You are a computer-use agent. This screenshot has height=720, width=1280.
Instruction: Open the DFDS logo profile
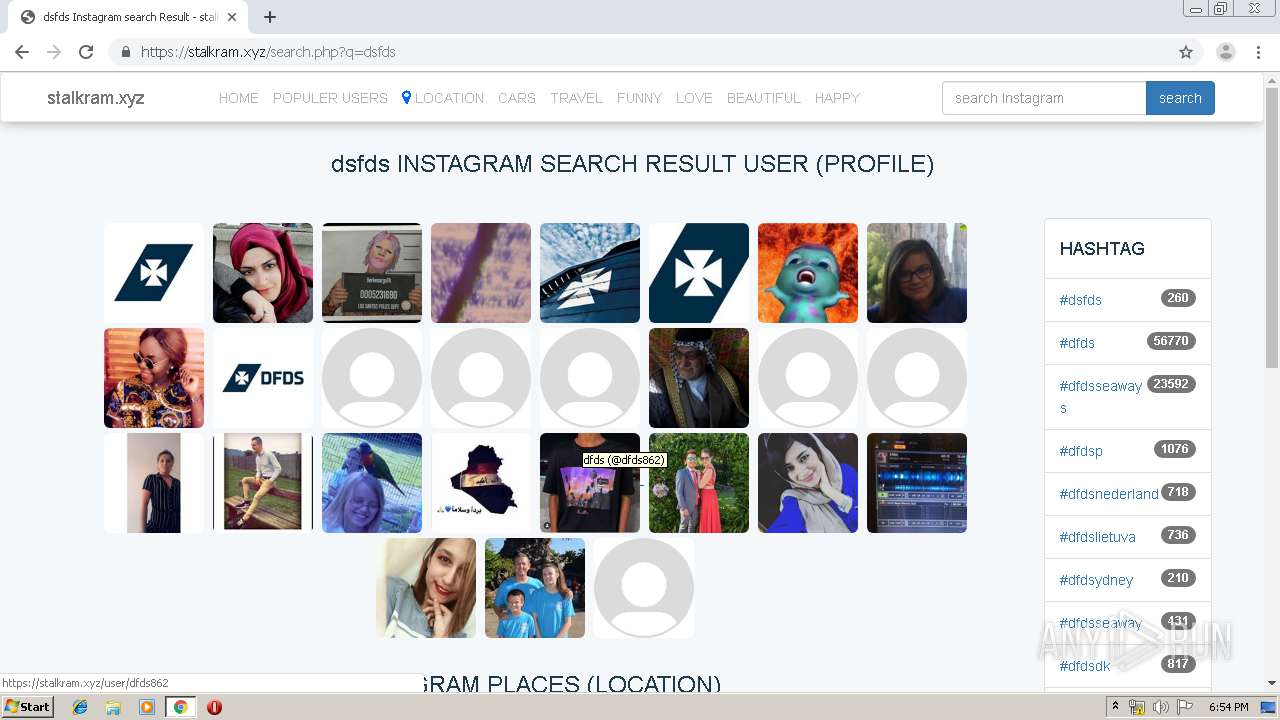pos(263,378)
